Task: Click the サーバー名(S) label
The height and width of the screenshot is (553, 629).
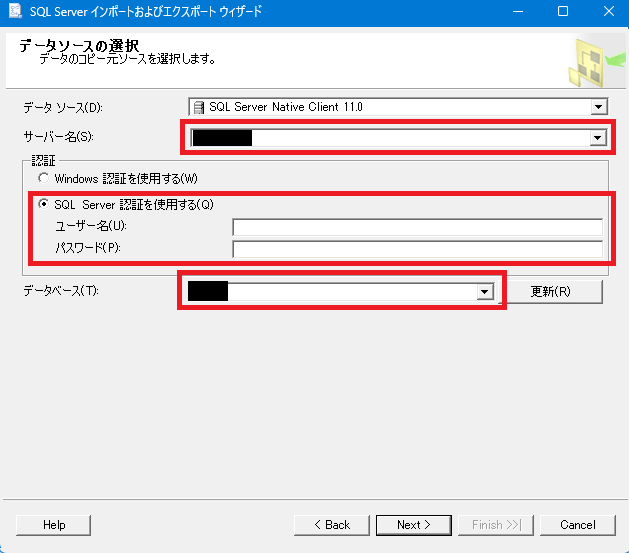Action: 59,137
